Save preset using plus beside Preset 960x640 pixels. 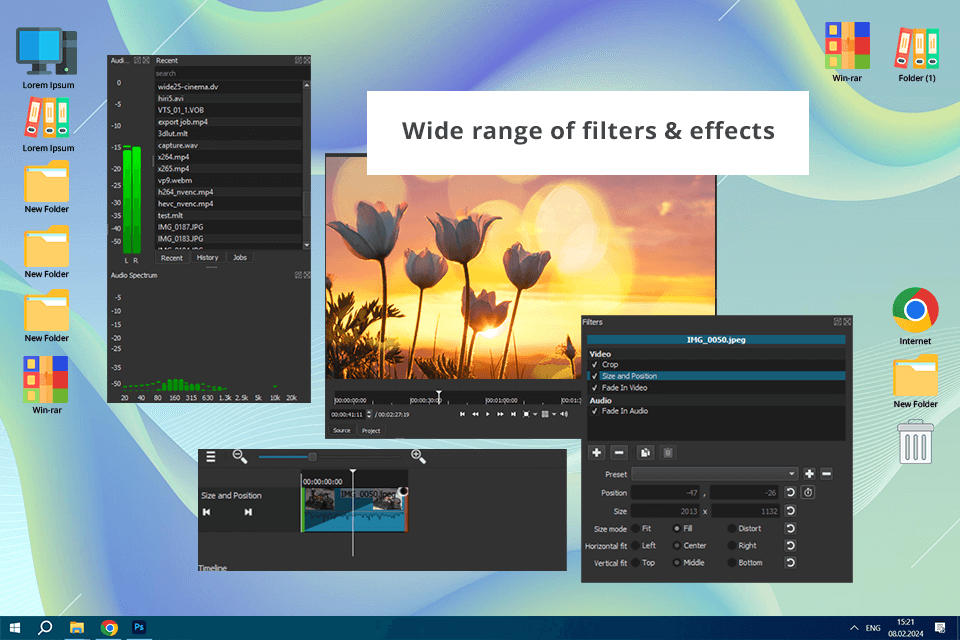[809, 474]
